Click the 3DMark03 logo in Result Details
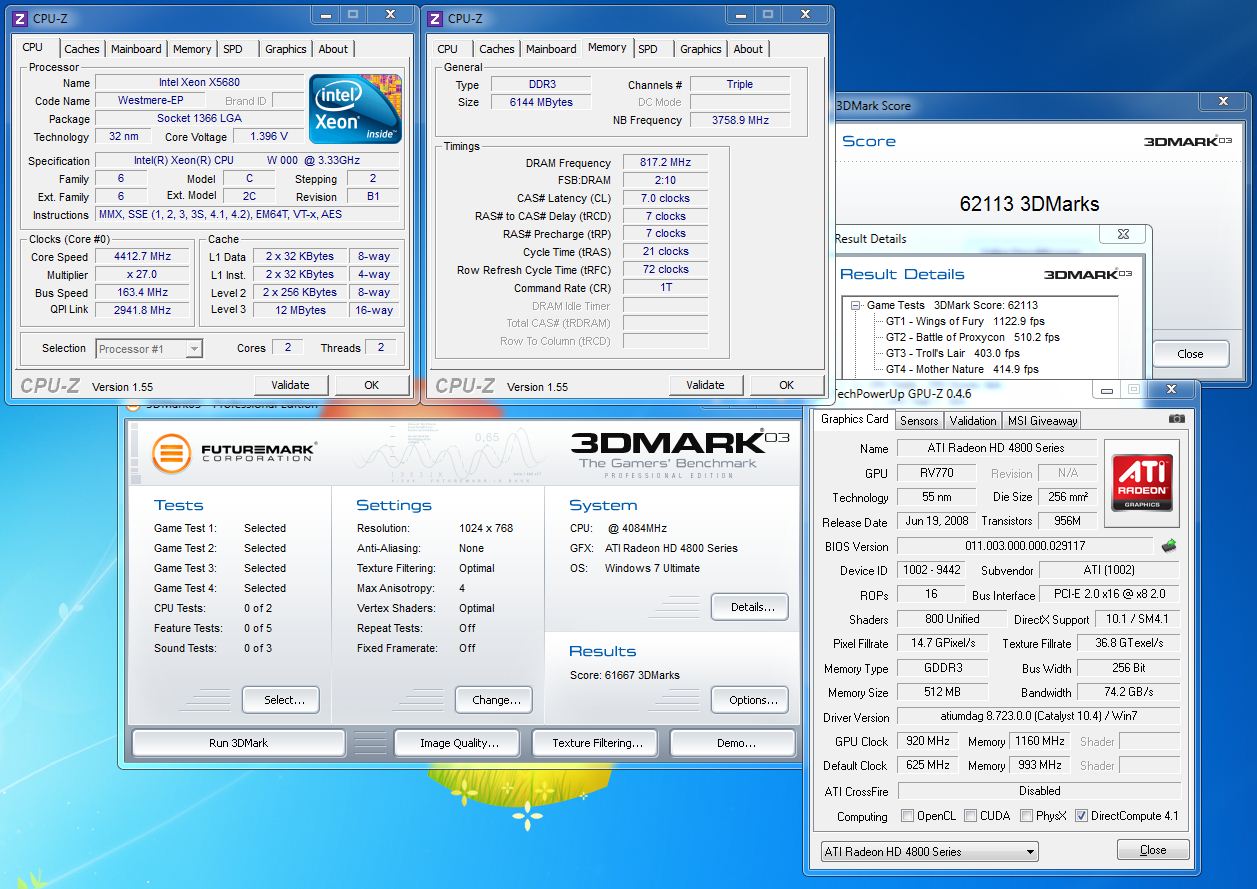The width and height of the screenshot is (1257, 889). 1087,274
